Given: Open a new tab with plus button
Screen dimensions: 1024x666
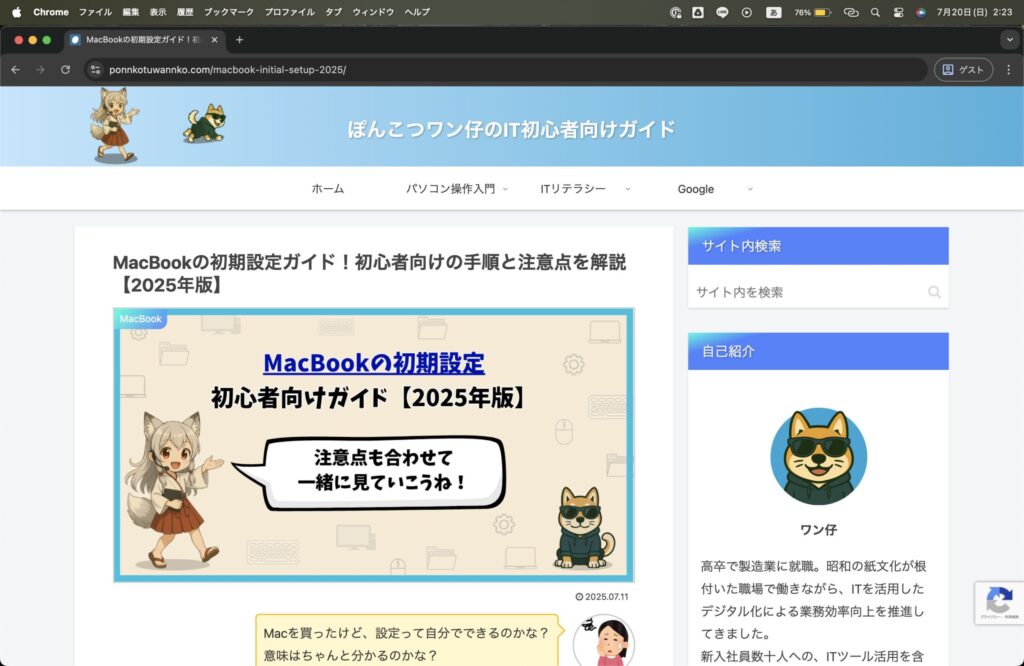Looking at the screenshot, I should click(x=240, y=40).
